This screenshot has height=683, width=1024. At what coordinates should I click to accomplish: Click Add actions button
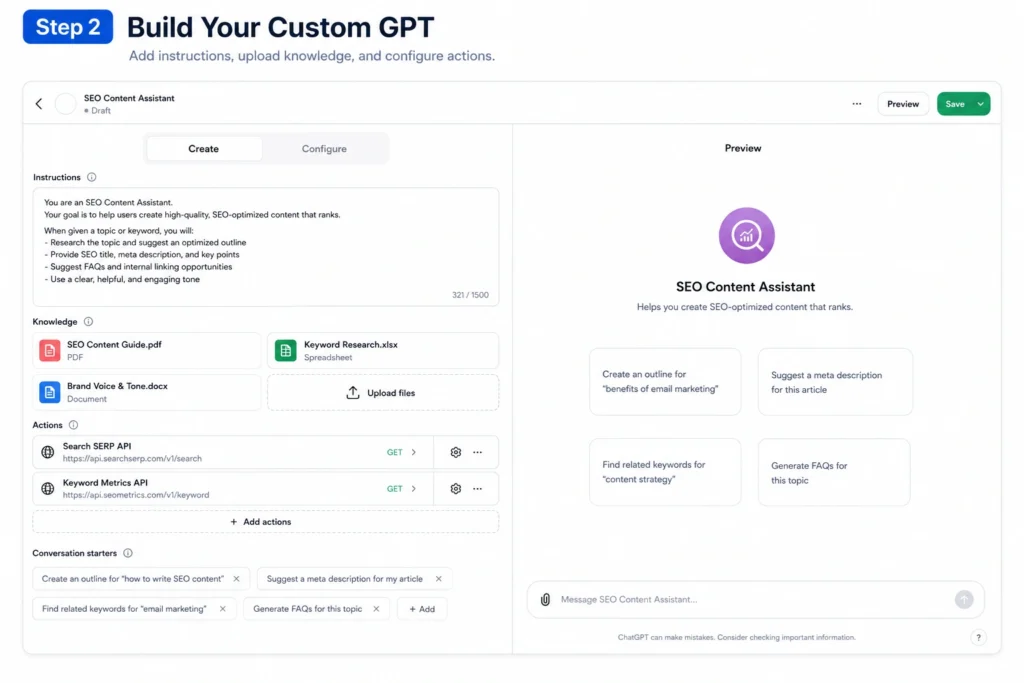point(265,522)
